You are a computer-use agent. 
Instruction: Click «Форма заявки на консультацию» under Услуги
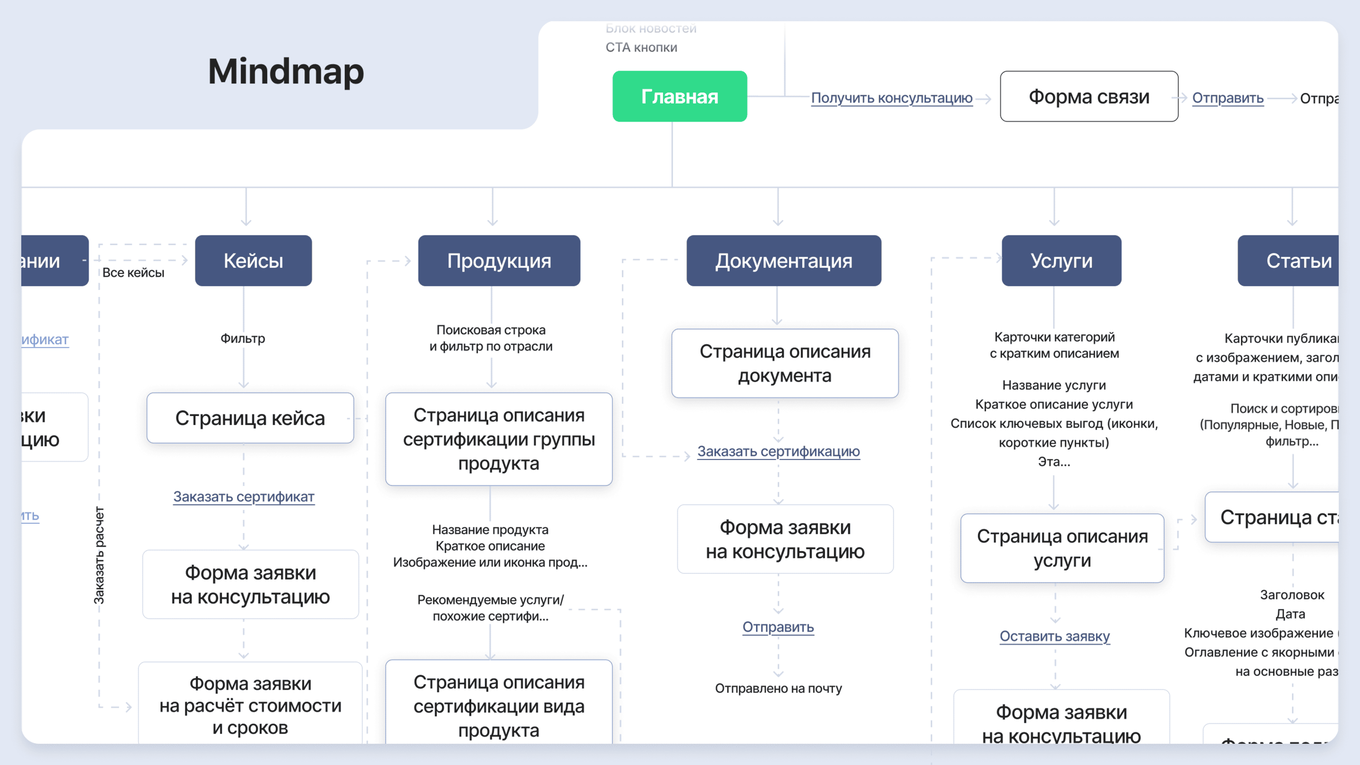click(x=1061, y=723)
